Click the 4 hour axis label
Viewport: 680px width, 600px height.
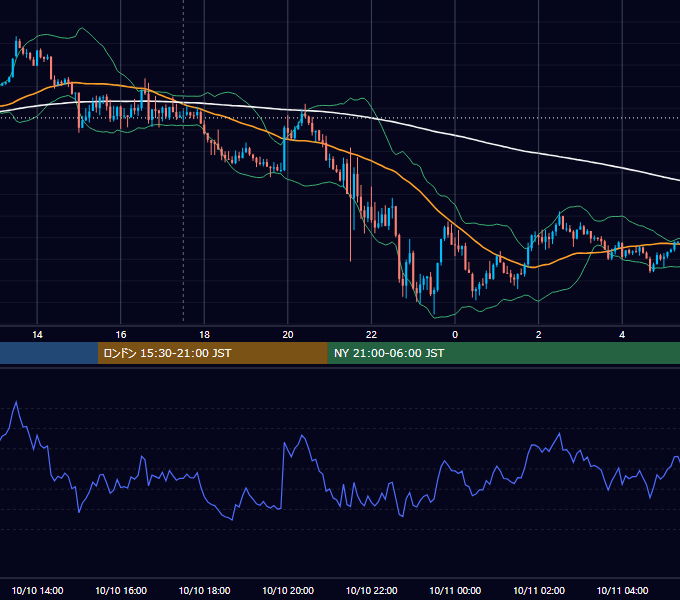coord(622,335)
